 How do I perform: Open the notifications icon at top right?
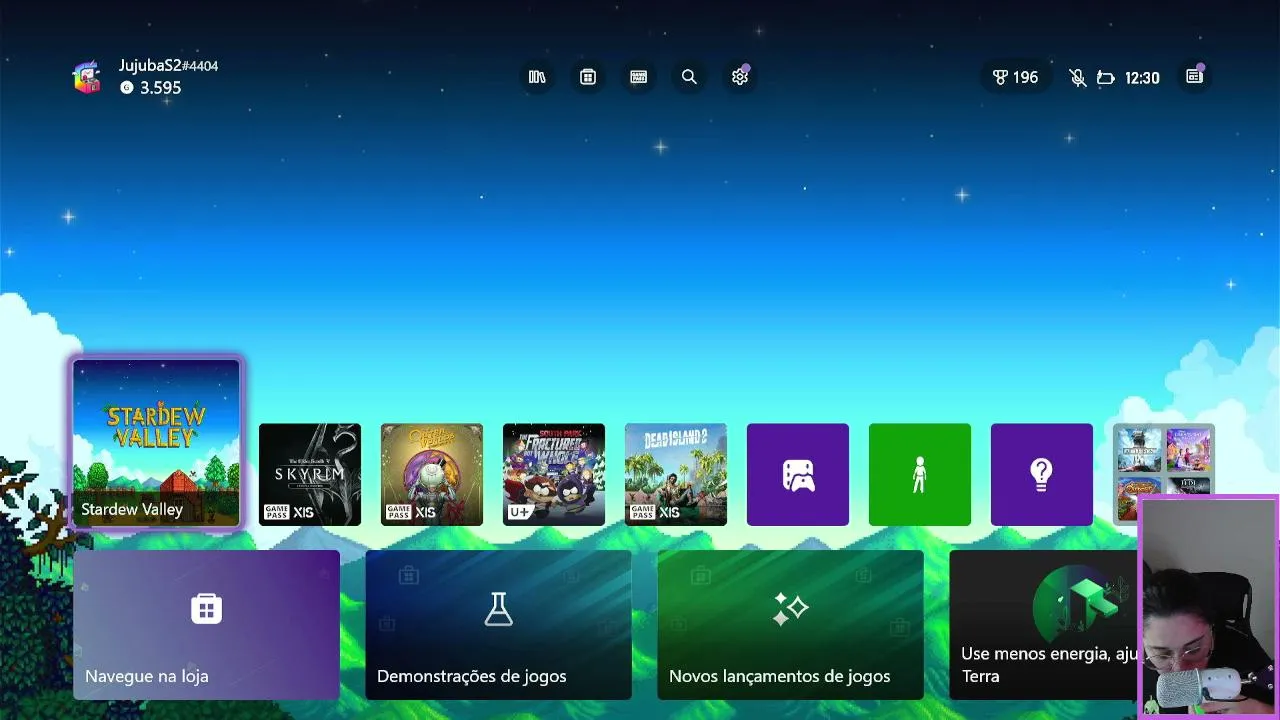1194,77
